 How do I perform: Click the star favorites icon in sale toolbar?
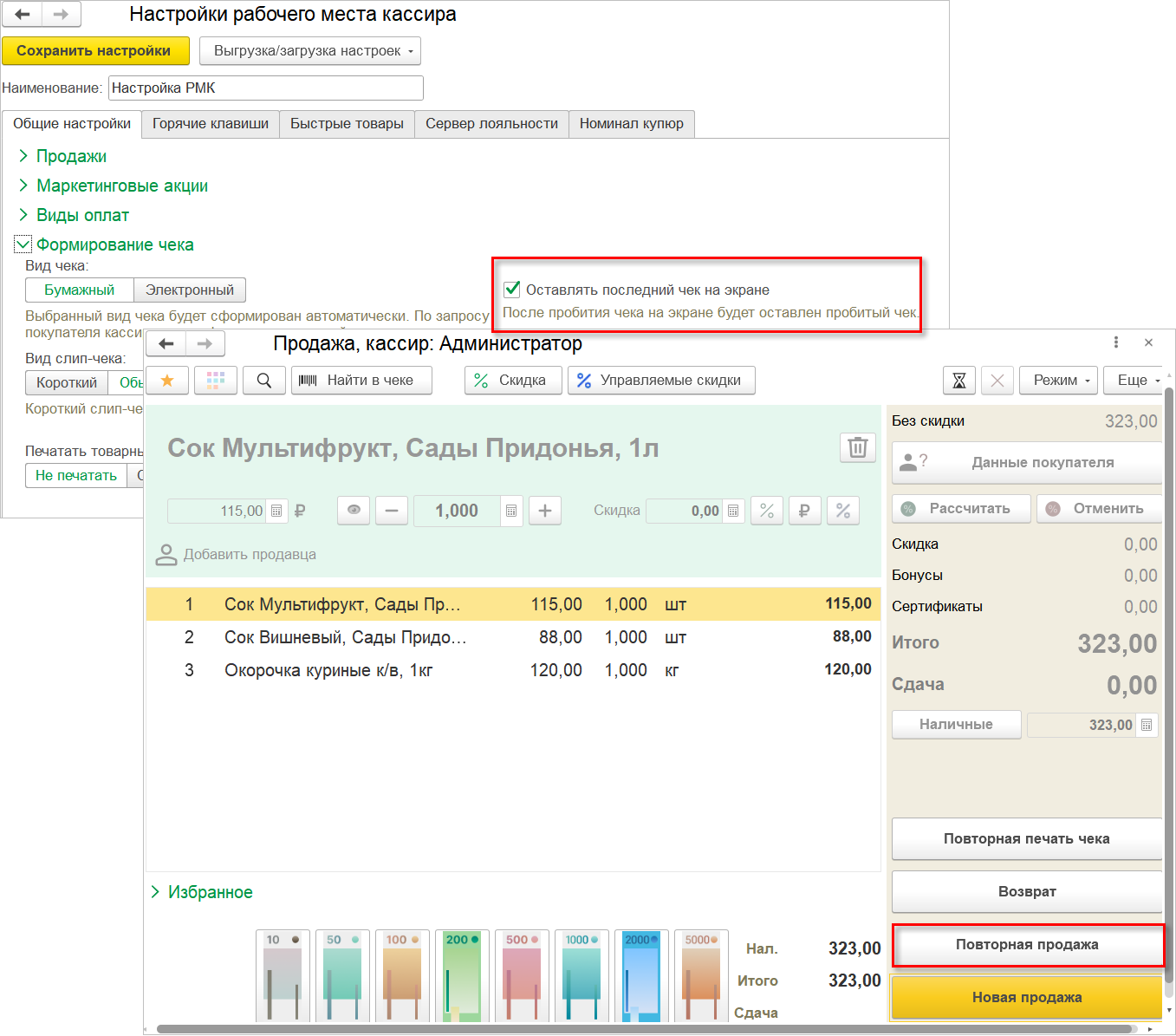coord(167,381)
